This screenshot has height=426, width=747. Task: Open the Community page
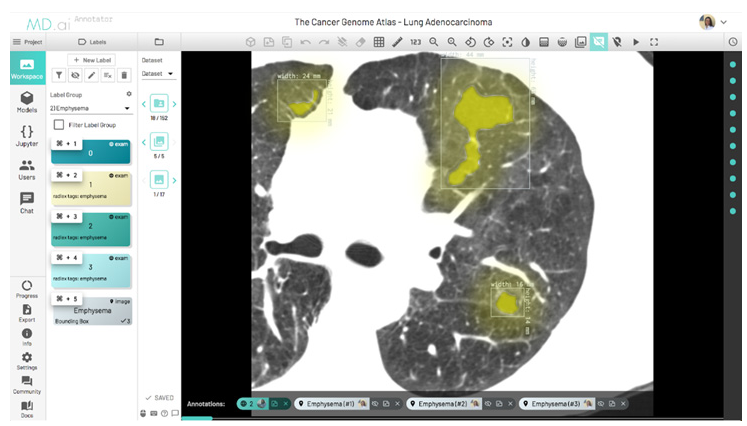coord(27,385)
